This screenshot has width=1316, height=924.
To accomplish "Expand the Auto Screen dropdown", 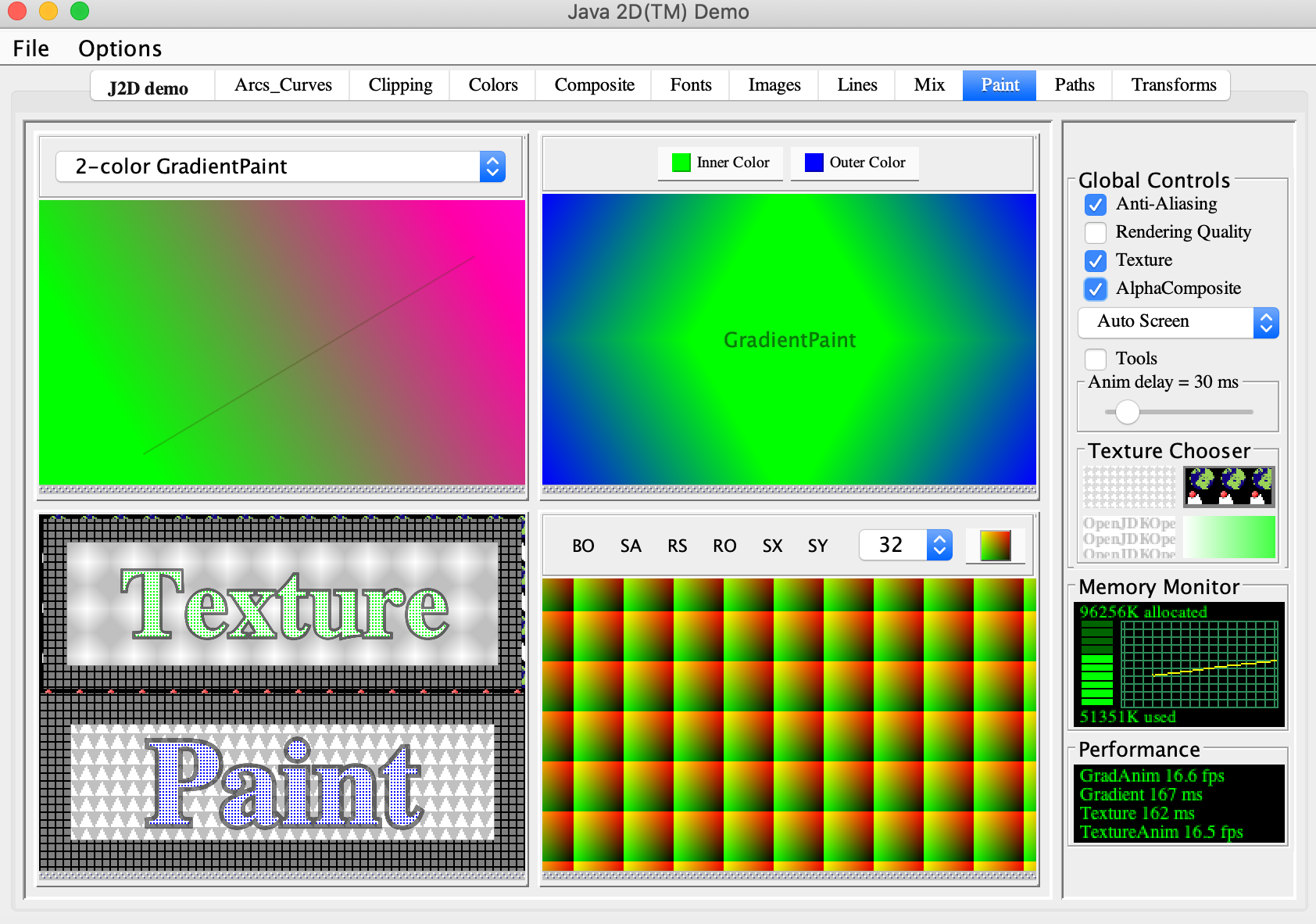I will pyautogui.click(x=1178, y=322).
